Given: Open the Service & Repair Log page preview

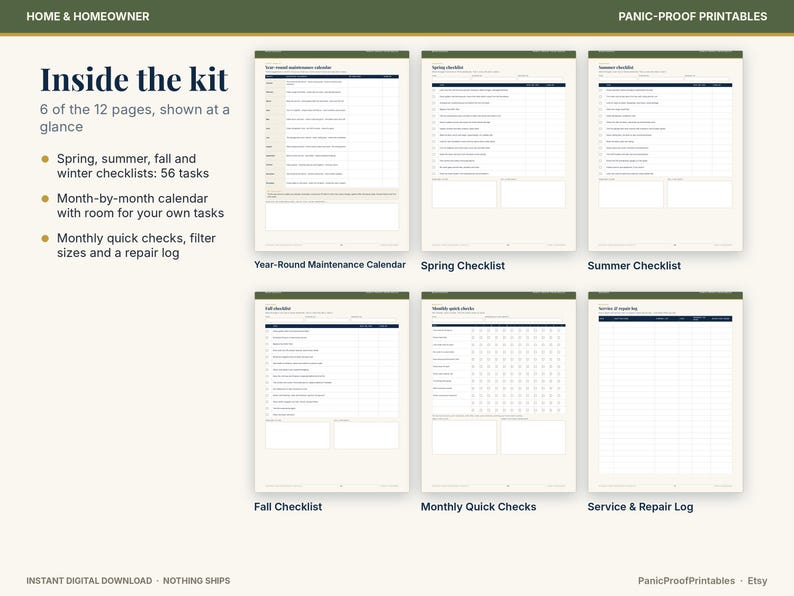Looking at the screenshot, I should (665, 392).
